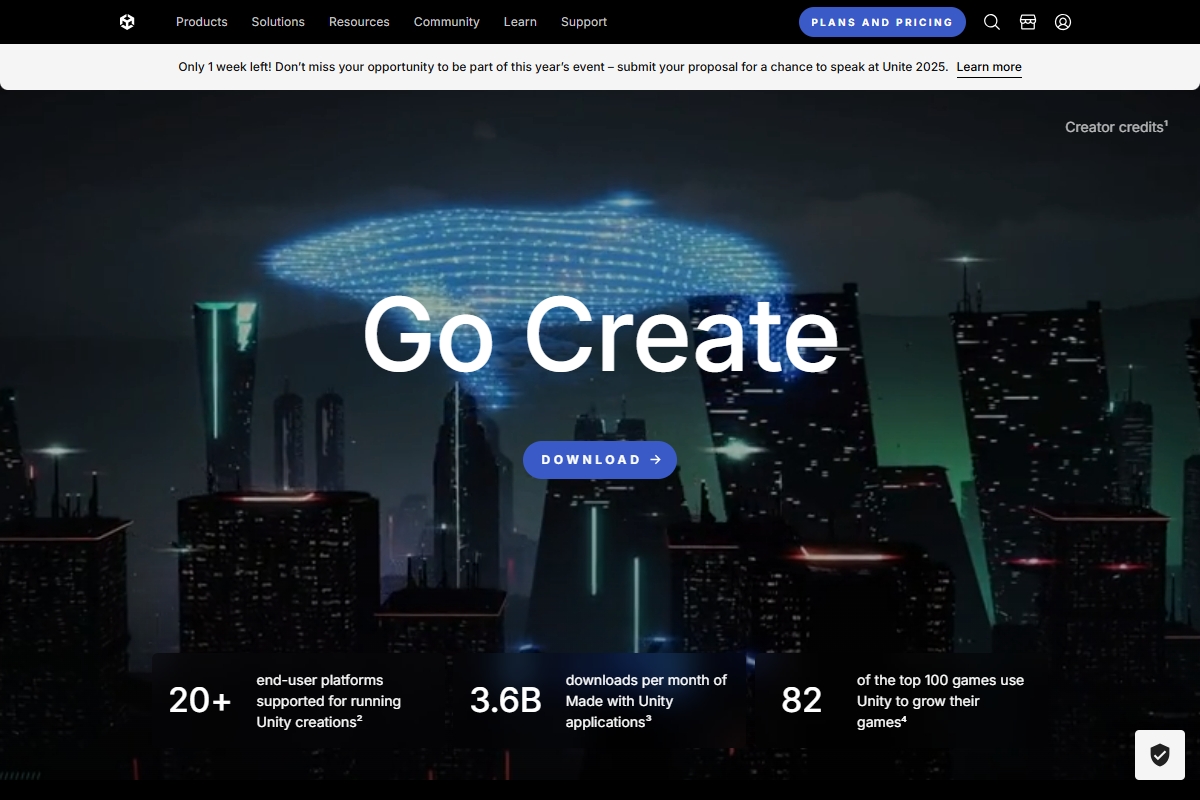Follow the Learn more banner link
The height and width of the screenshot is (800, 1200).
989,67
